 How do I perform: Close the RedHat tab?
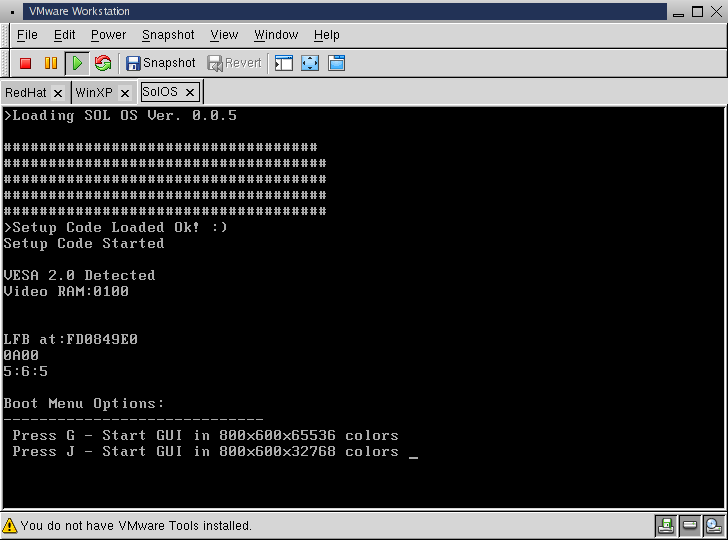[58, 94]
